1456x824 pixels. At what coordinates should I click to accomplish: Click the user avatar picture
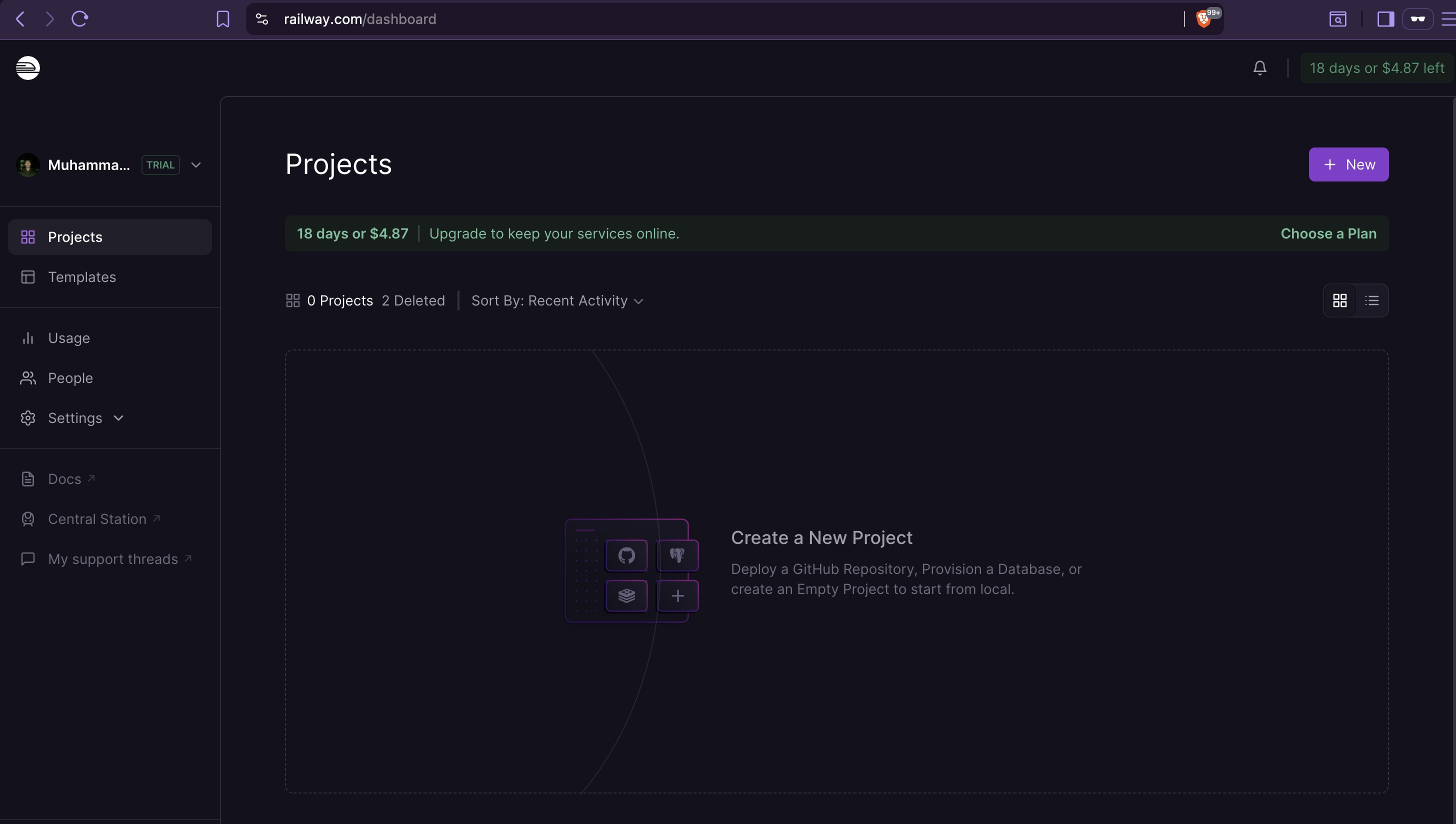click(x=27, y=165)
